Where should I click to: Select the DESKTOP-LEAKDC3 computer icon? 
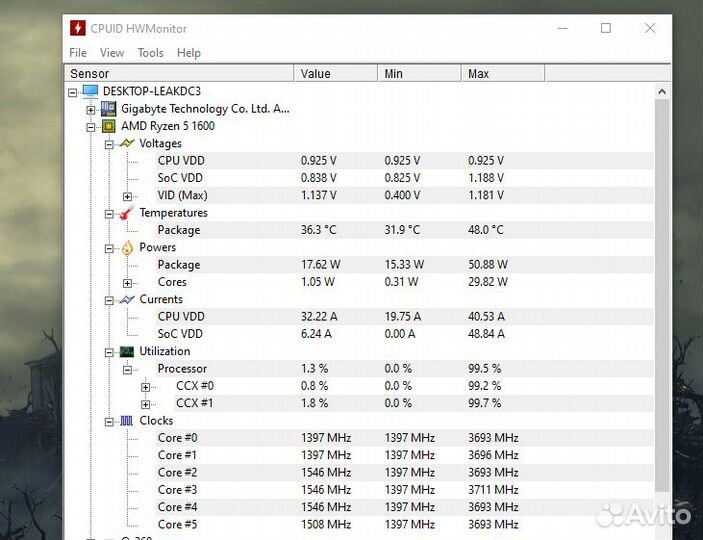pos(91,91)
